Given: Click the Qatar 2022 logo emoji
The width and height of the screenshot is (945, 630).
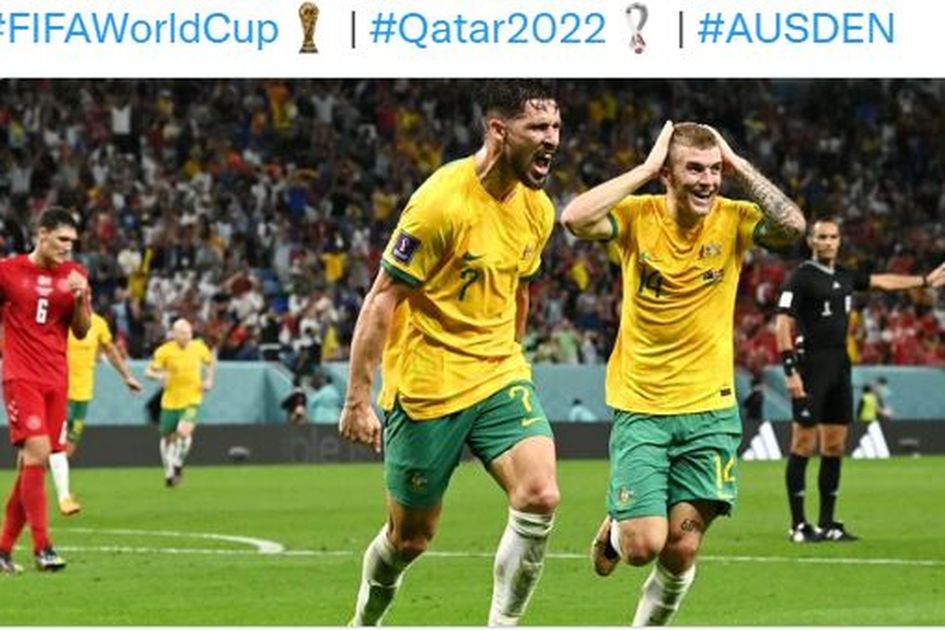Looking at the screenshot, I should tap(637, 28).
